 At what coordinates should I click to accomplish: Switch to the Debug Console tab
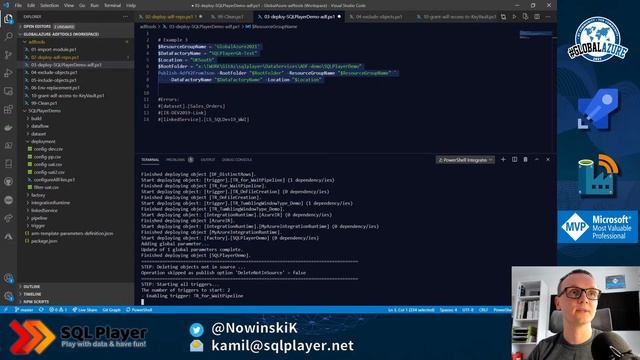tap(237, 160)
